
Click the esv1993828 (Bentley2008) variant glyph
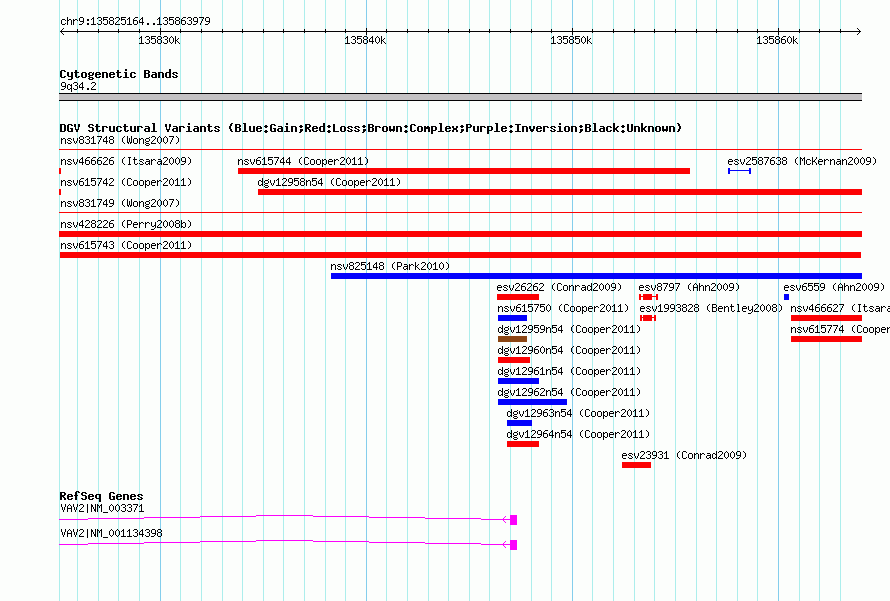point(648,318)
